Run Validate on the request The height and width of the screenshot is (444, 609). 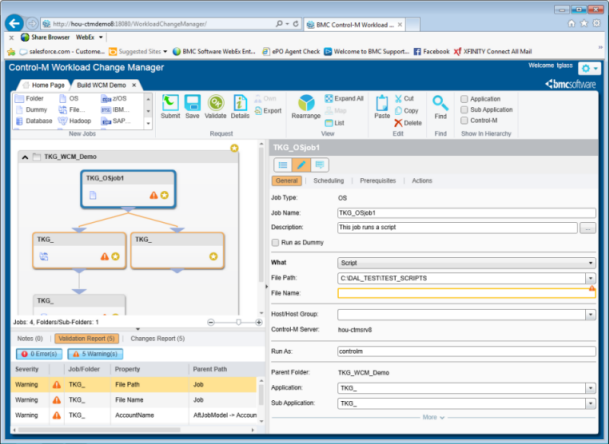tap(216, 106)
